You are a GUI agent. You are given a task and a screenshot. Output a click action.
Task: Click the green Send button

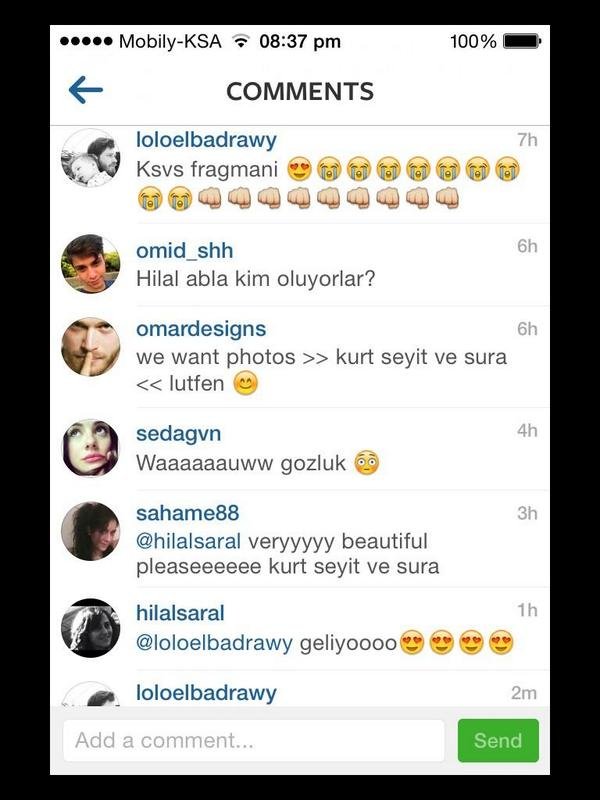point(498,740)
